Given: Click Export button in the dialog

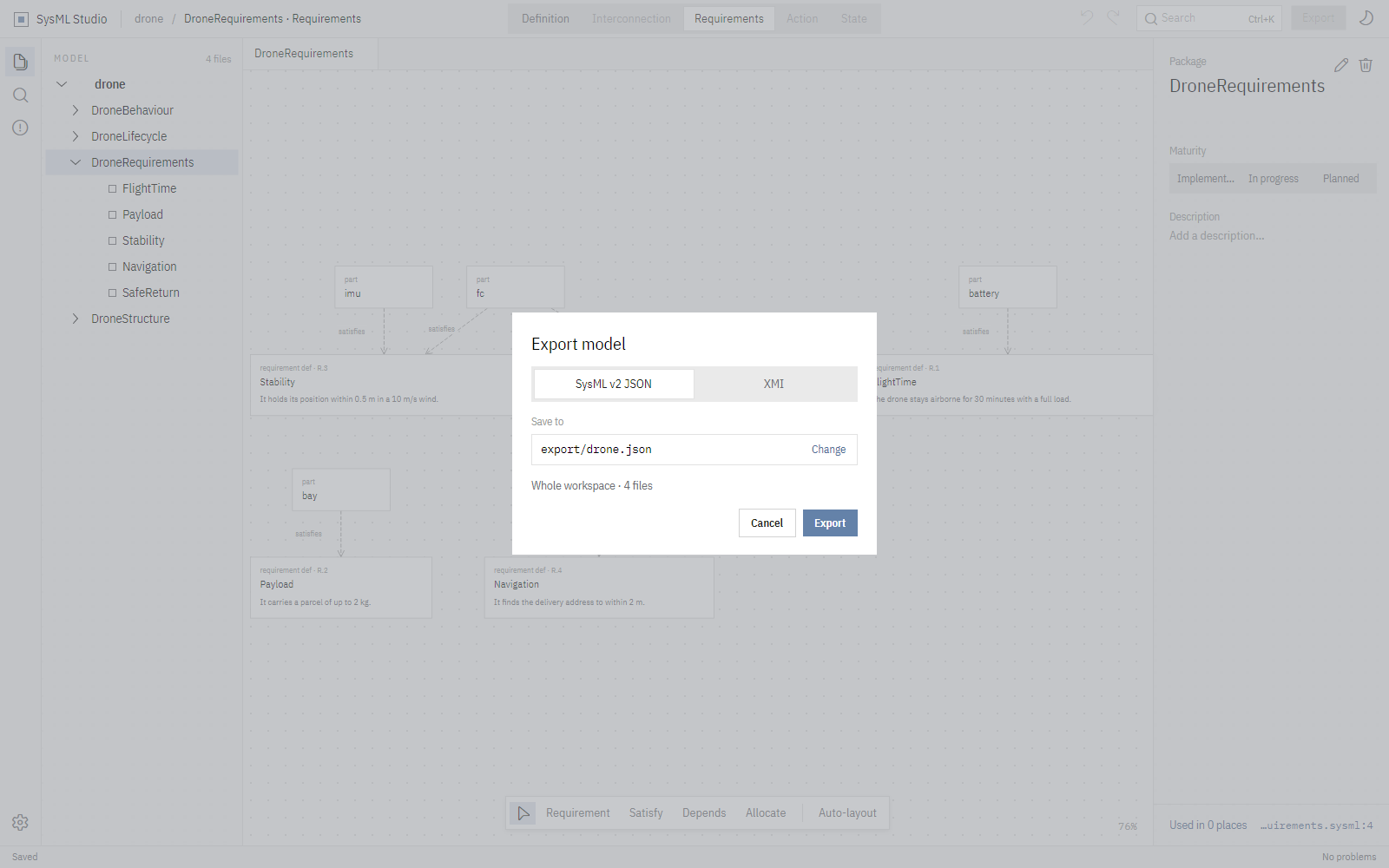Looking at the screenshot, I should point(830,523).
